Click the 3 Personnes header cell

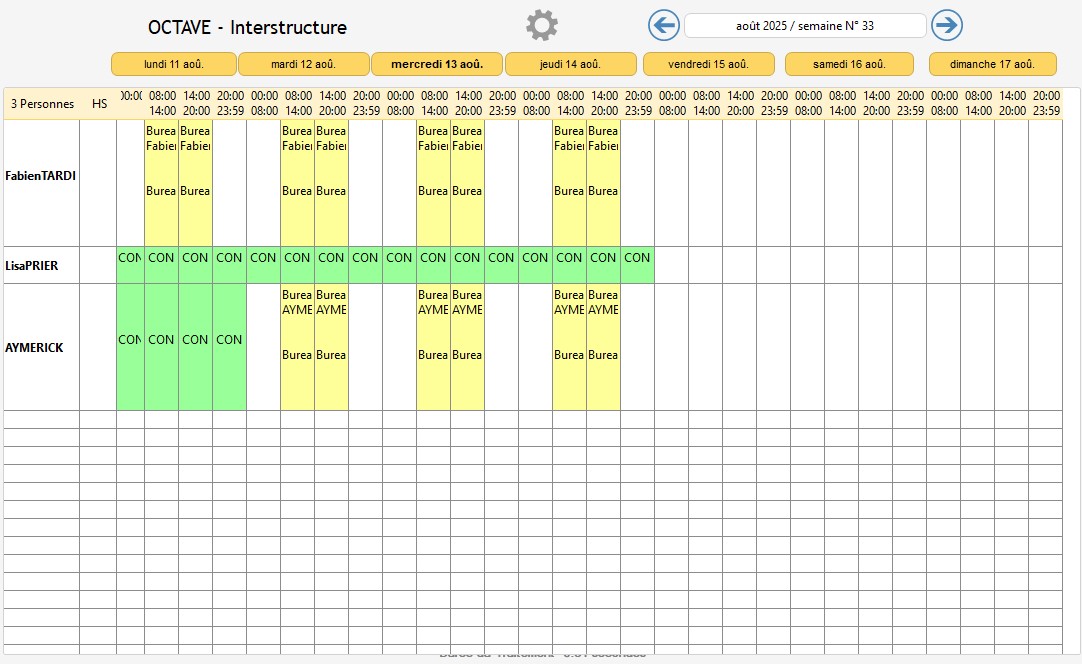[42, 104]
